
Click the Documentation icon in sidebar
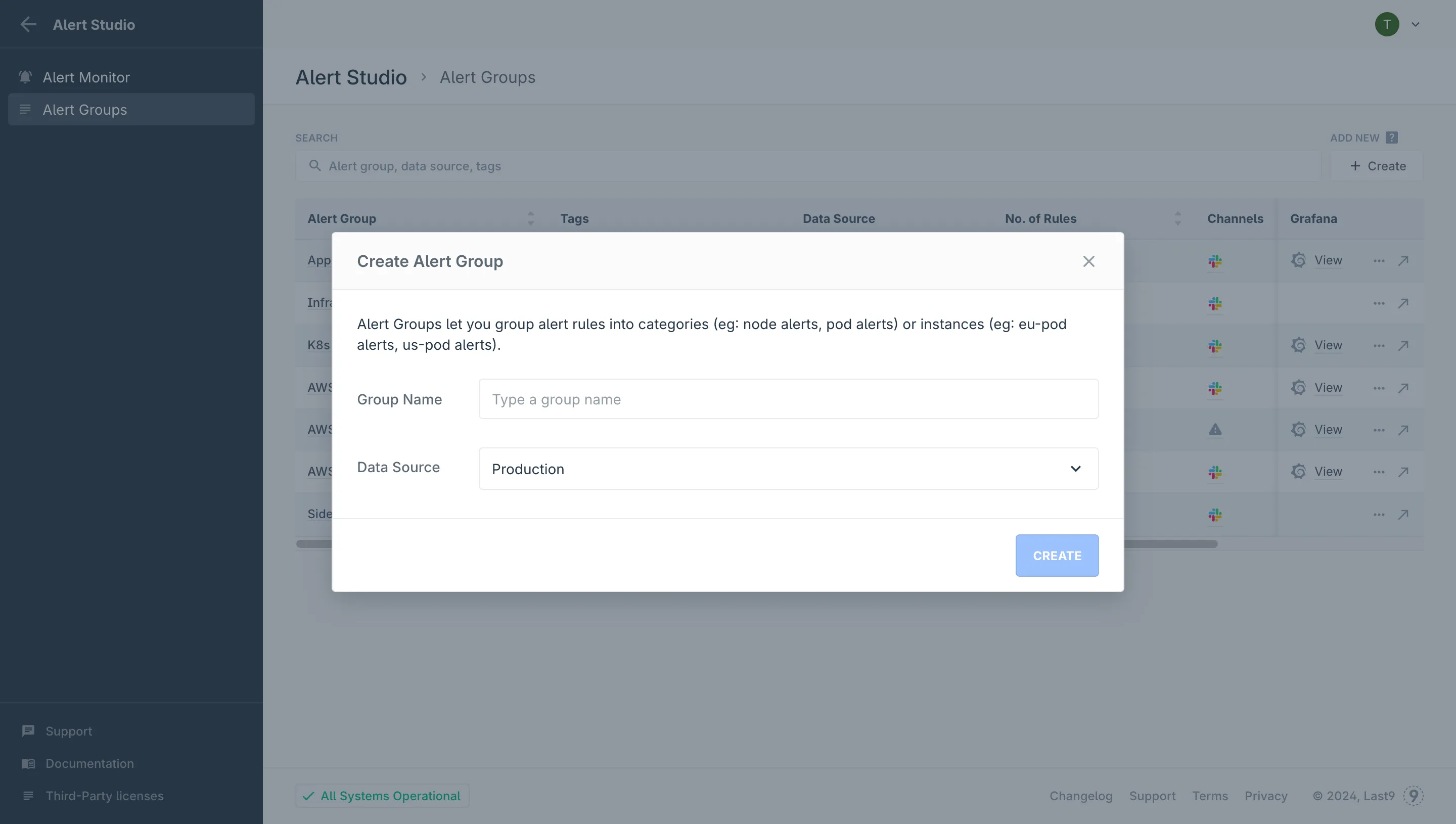click(28, 763)
